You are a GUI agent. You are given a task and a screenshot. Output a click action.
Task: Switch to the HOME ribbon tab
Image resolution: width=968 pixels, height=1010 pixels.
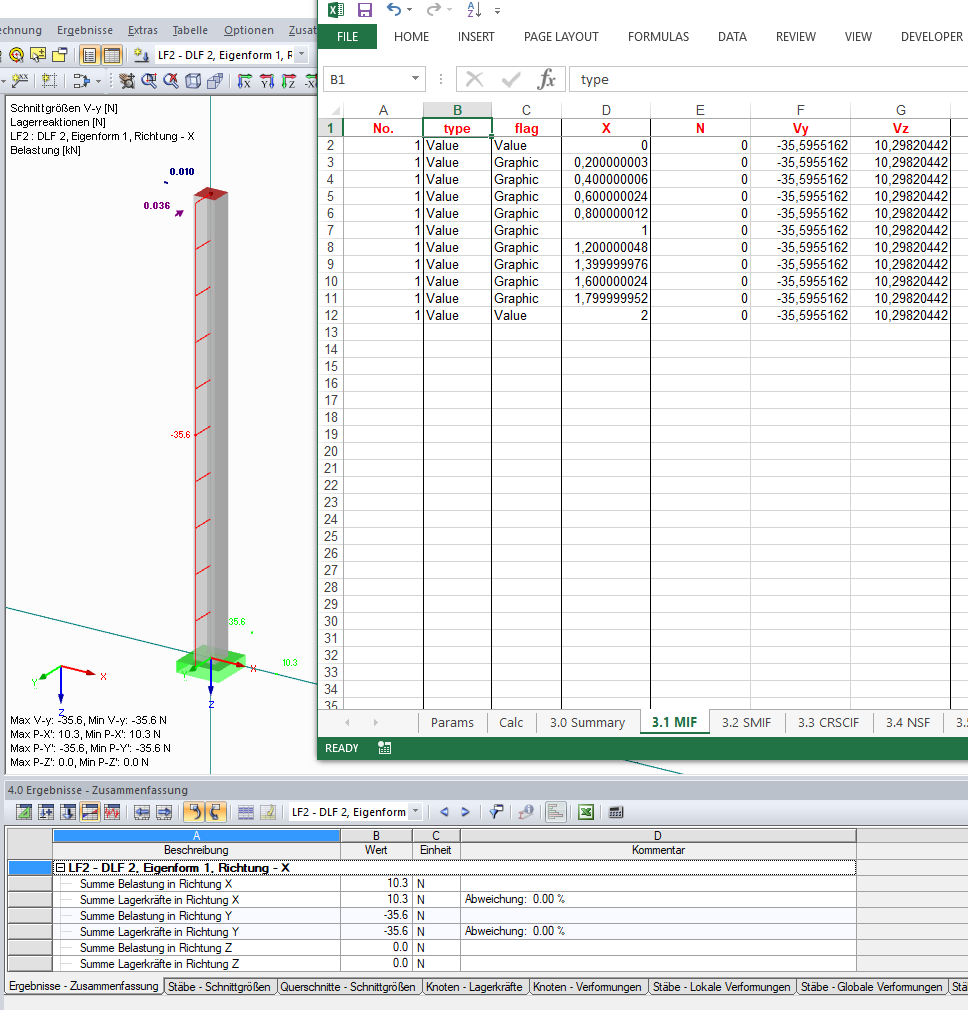click(x=412, y=37)
